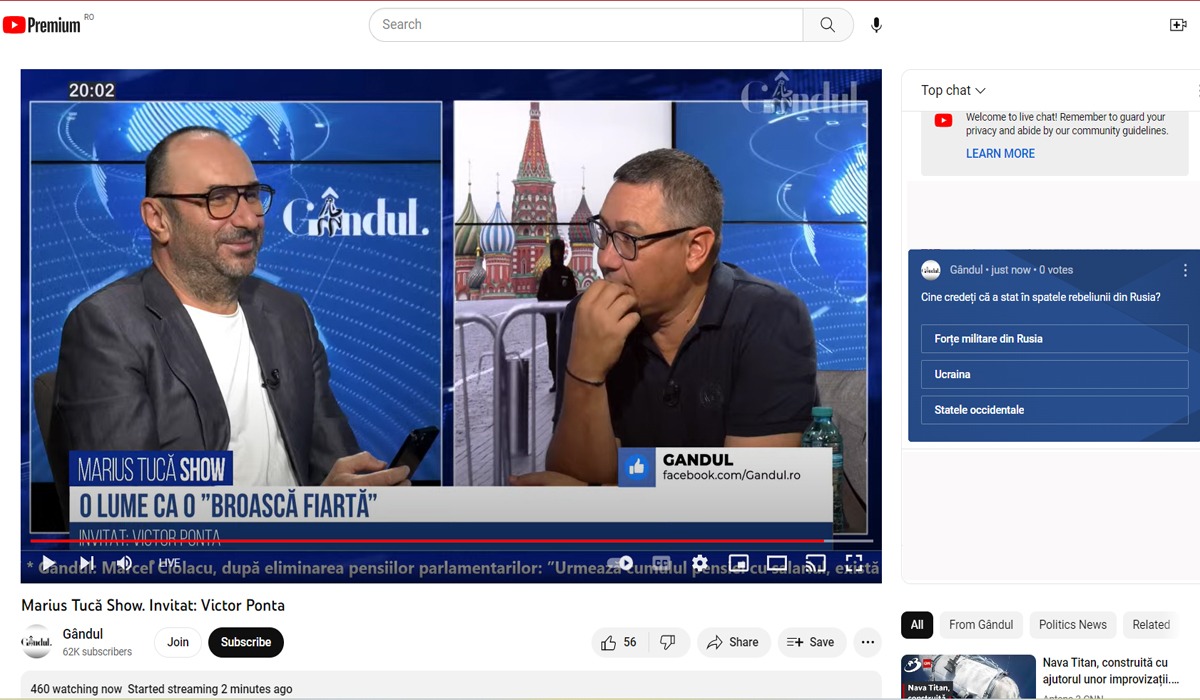Play the video using play button

(47, 563)
